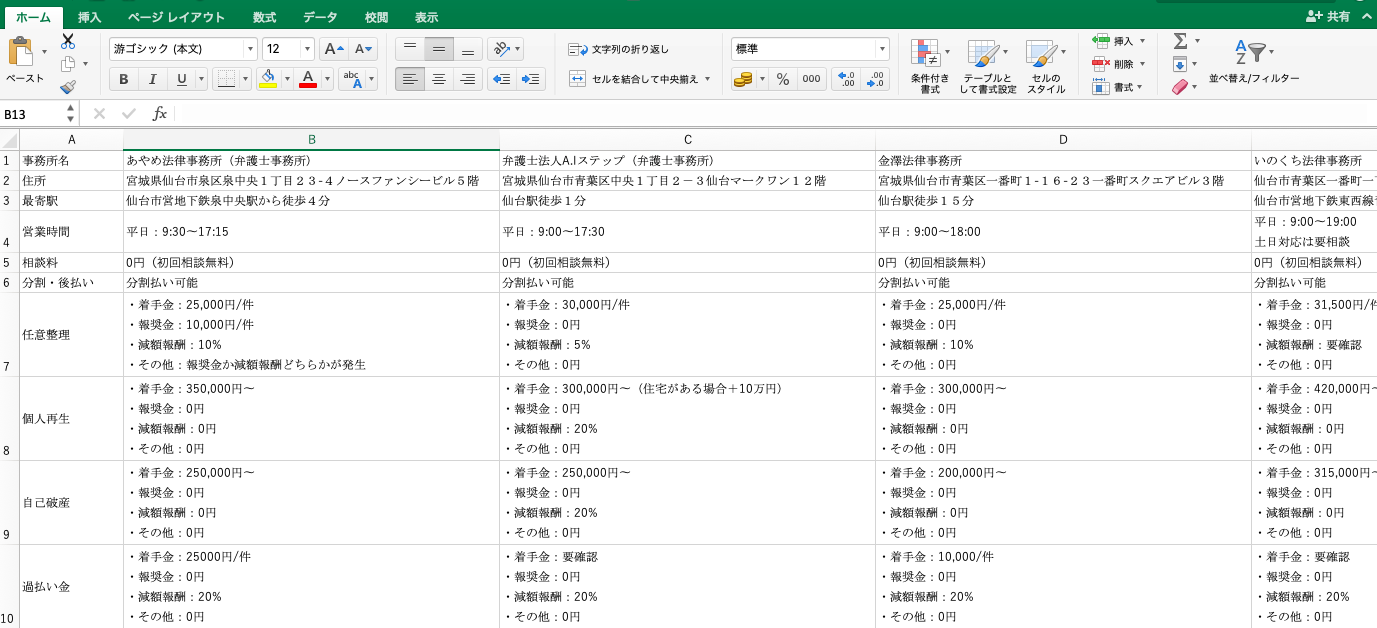This screenshot has height=628, width=1377.
Task: Toggle middle vertical alignment
Action: click(439, 49)
